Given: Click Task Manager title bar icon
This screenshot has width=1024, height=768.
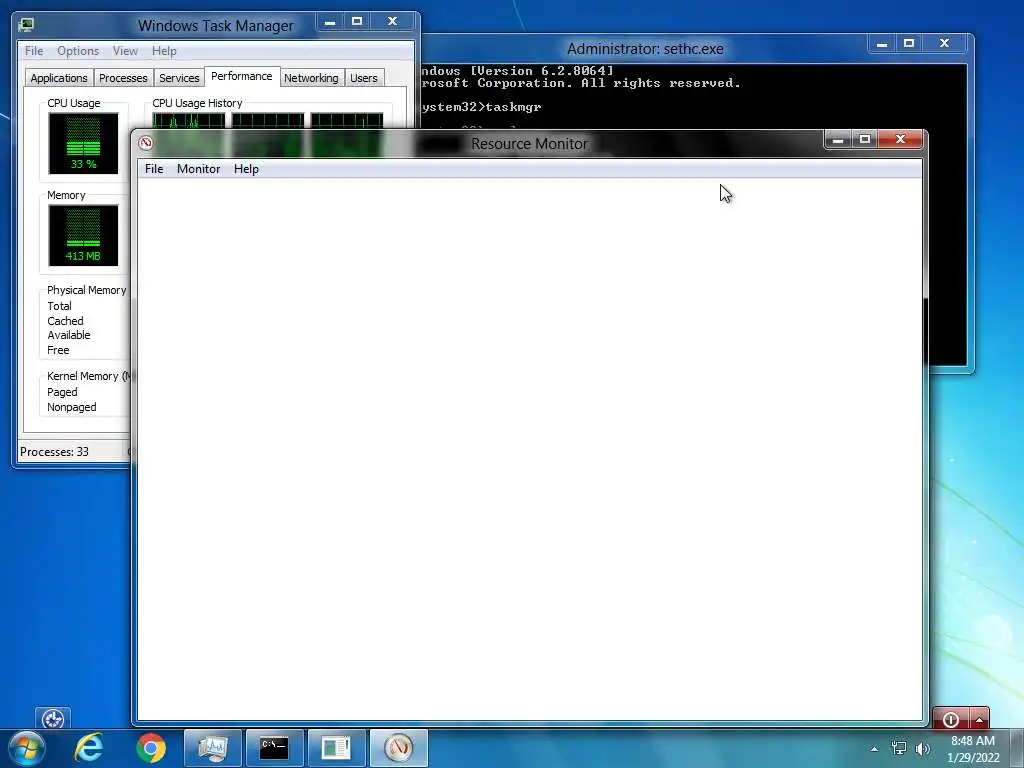Looking at the screenshot, I should pyautogui.click(x=27, y=25).
